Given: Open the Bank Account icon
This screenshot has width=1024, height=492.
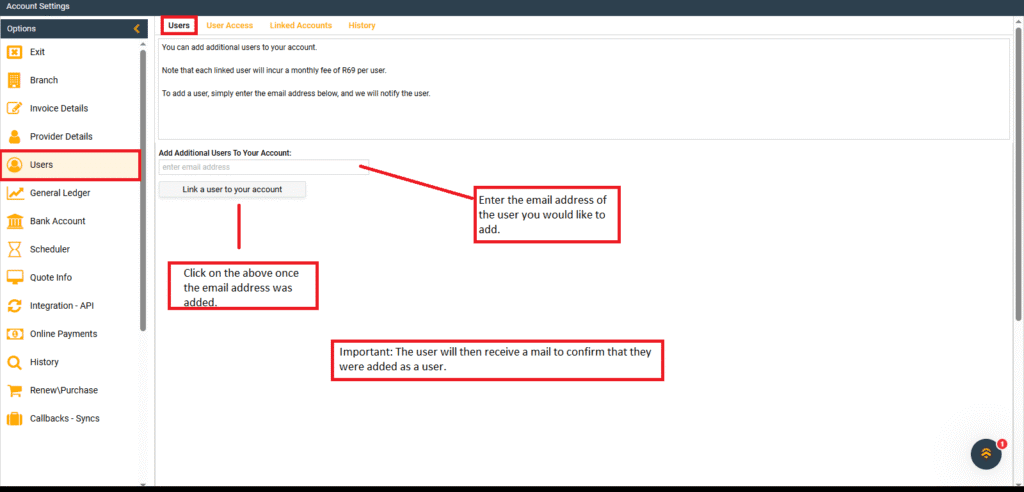Looking at the screenshot, I should click(15, 221).
